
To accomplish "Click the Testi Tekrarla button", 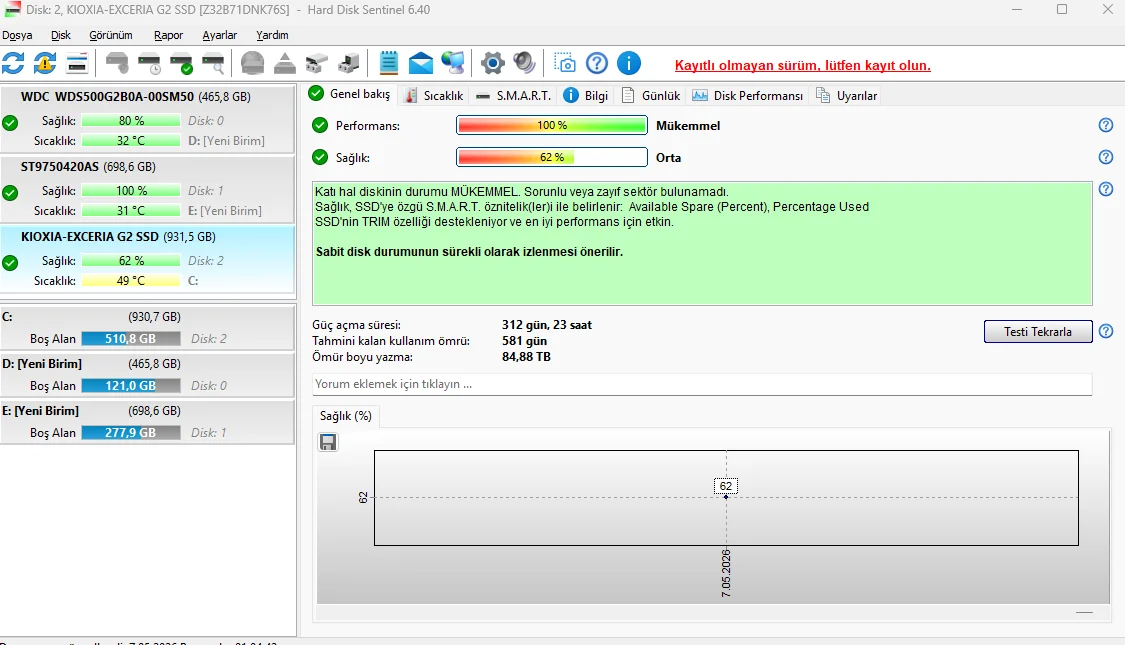I will point(1037,331).
